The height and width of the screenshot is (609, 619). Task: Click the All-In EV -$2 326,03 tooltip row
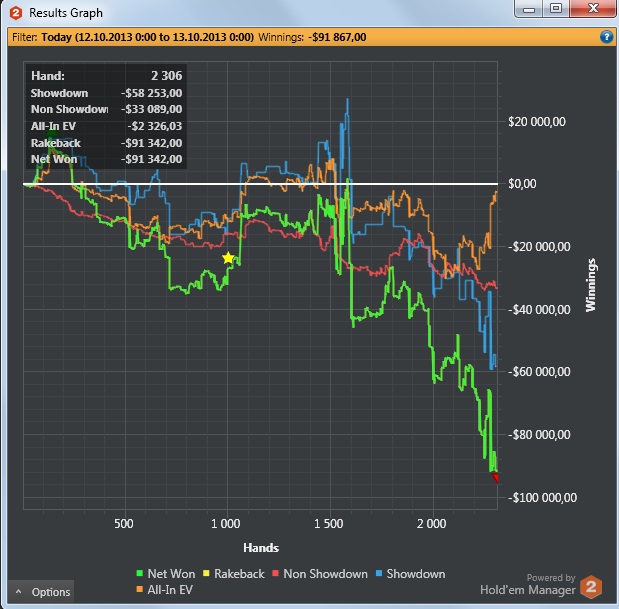tap(107, 126)
